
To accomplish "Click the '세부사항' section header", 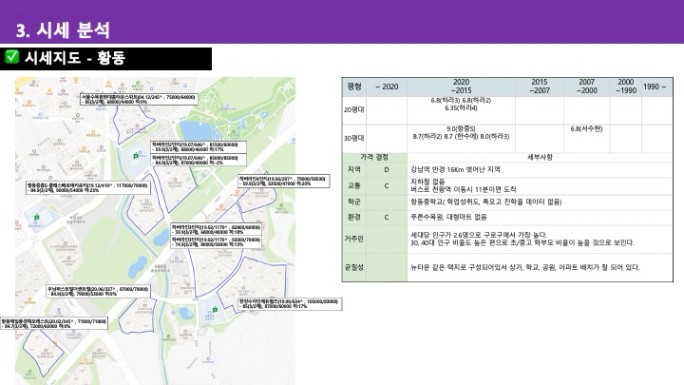I will point(540,157).
